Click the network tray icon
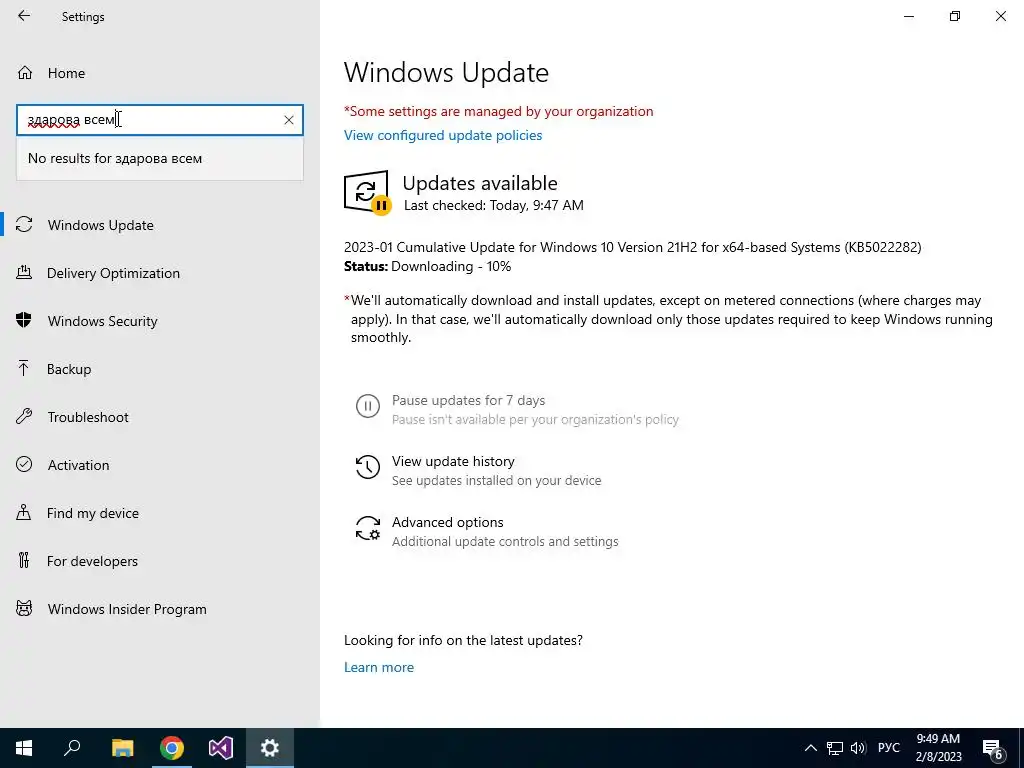This screenshot has width=1024, height=768. click(835, 748)
